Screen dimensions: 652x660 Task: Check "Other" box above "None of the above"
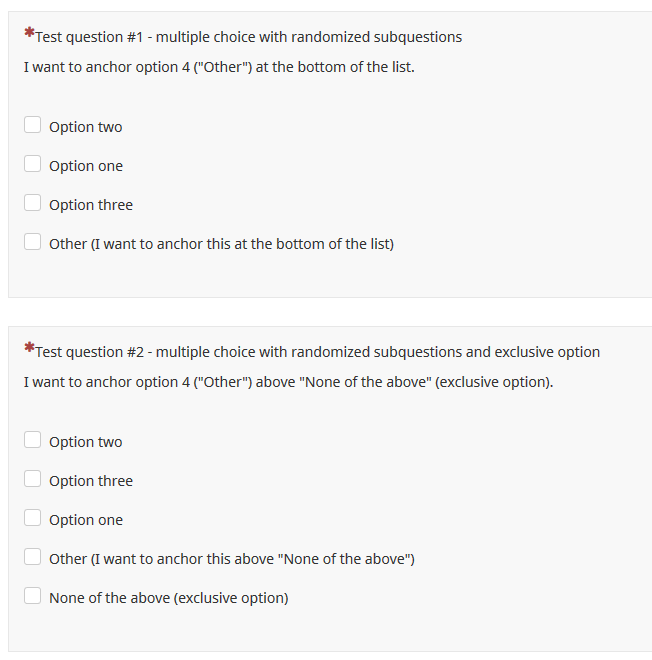(x=33, y=558)
